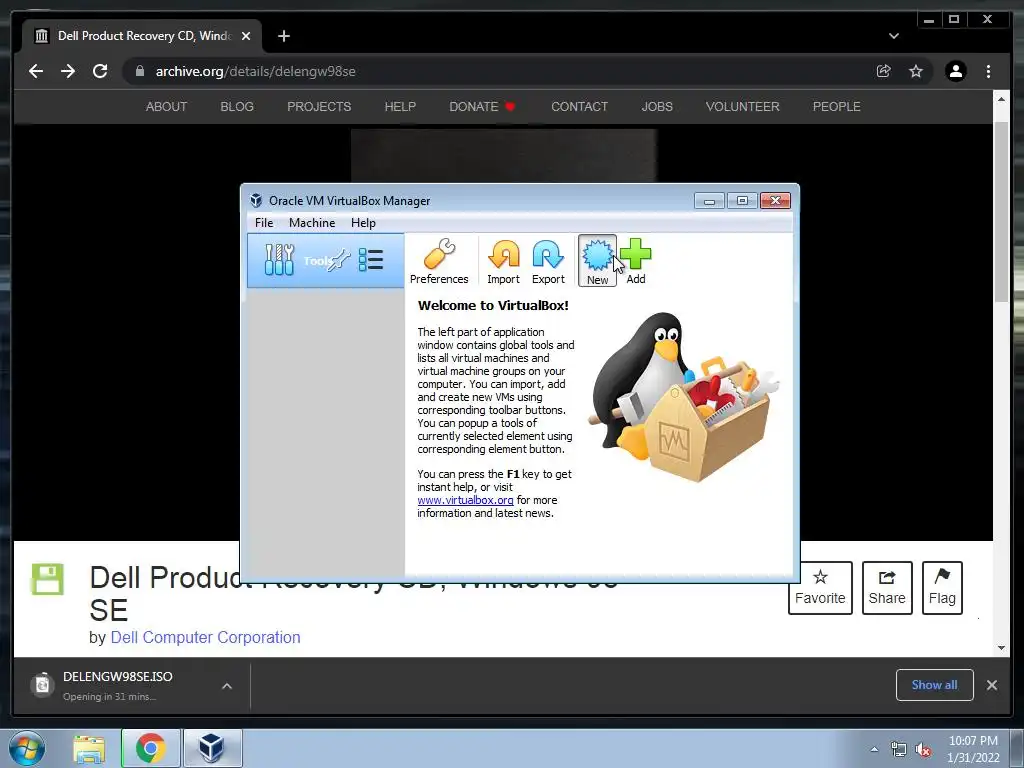
Task: Open Chrome three-dot menu
Action: (988, 71)
